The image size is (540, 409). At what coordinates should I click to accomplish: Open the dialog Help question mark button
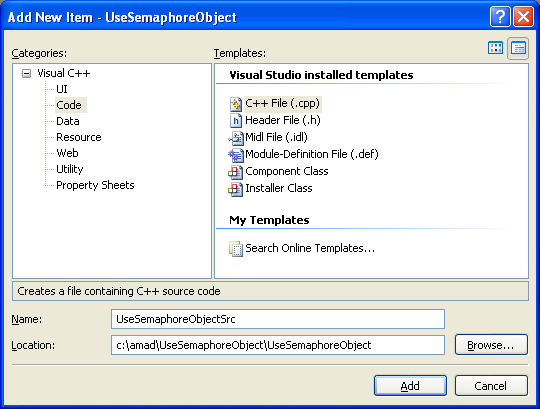pyautogui.click(x=500, y=17)
